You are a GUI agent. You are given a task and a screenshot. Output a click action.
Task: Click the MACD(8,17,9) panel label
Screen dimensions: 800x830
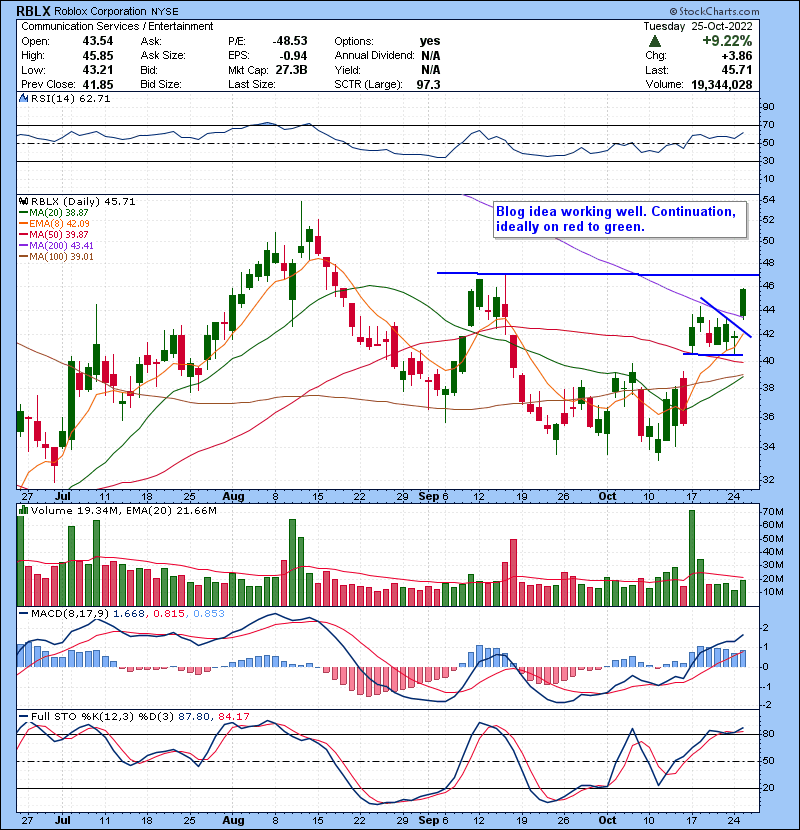(x=70, y=614)
